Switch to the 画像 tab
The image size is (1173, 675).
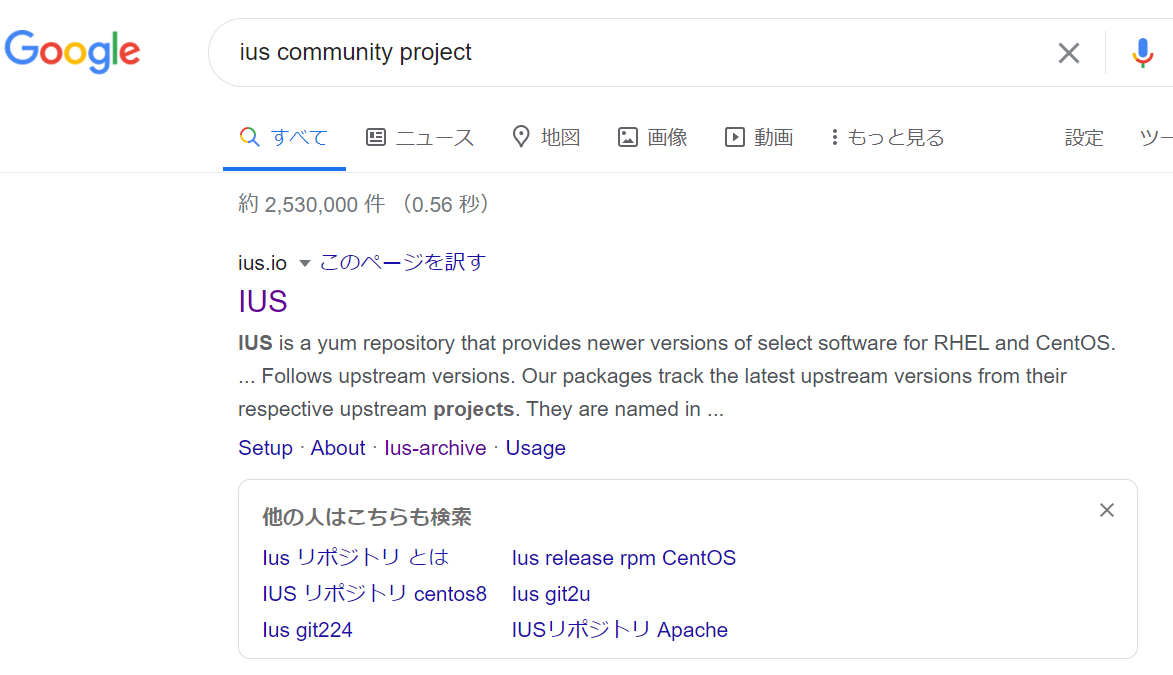(653, 138)
